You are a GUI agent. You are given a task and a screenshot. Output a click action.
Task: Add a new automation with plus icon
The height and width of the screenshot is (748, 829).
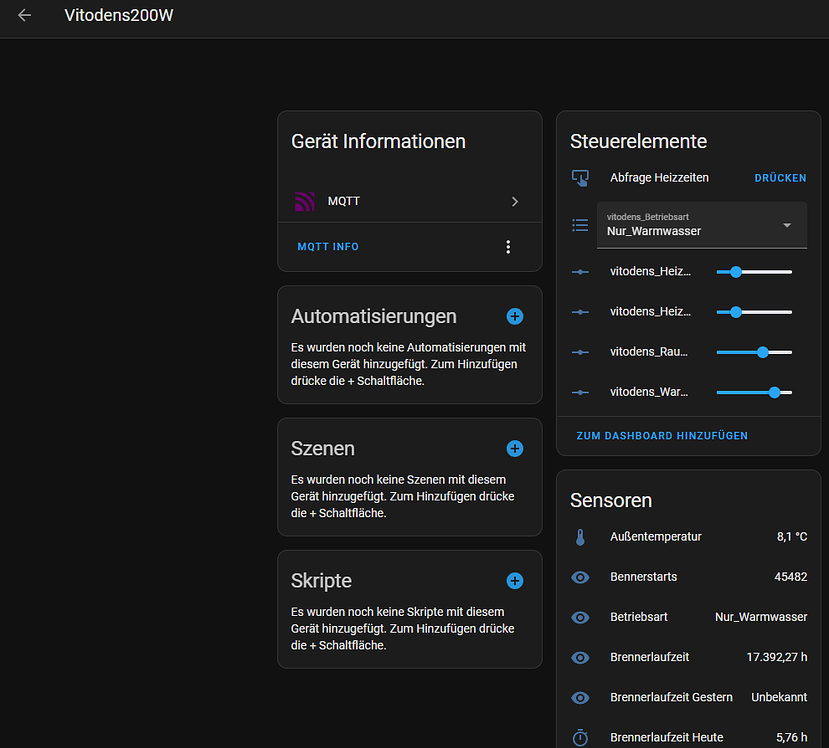[x=515, y=316]
